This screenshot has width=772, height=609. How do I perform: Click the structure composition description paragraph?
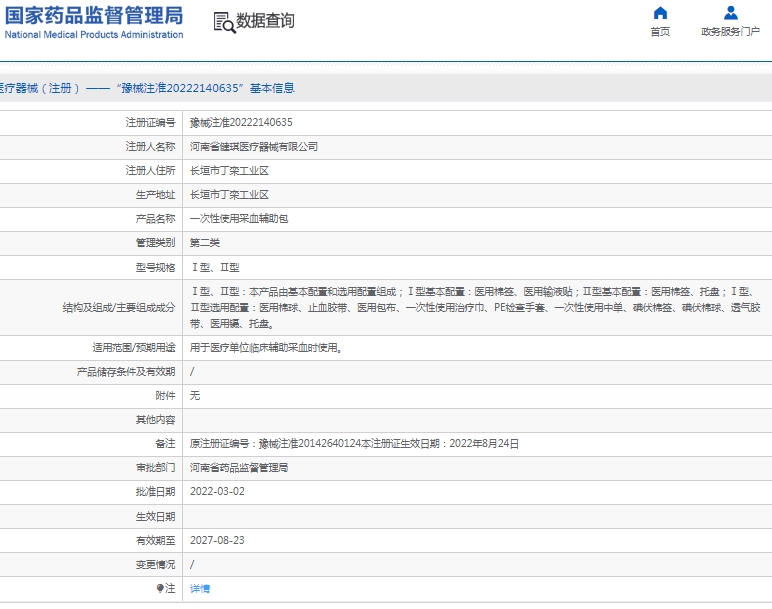[476, 308]
